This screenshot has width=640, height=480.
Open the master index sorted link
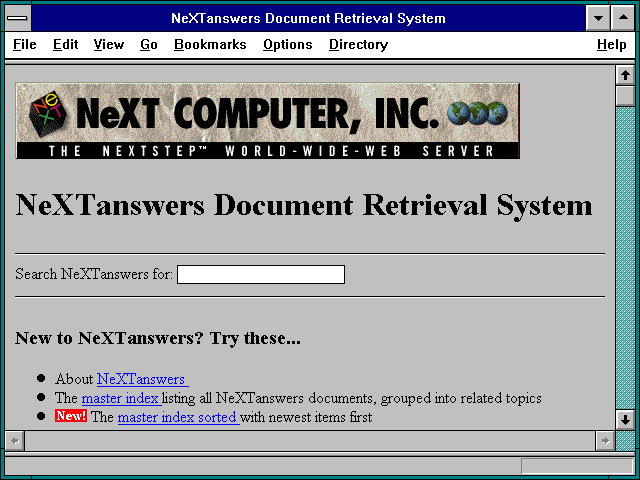pyautogui.click(x=178, y=417)
